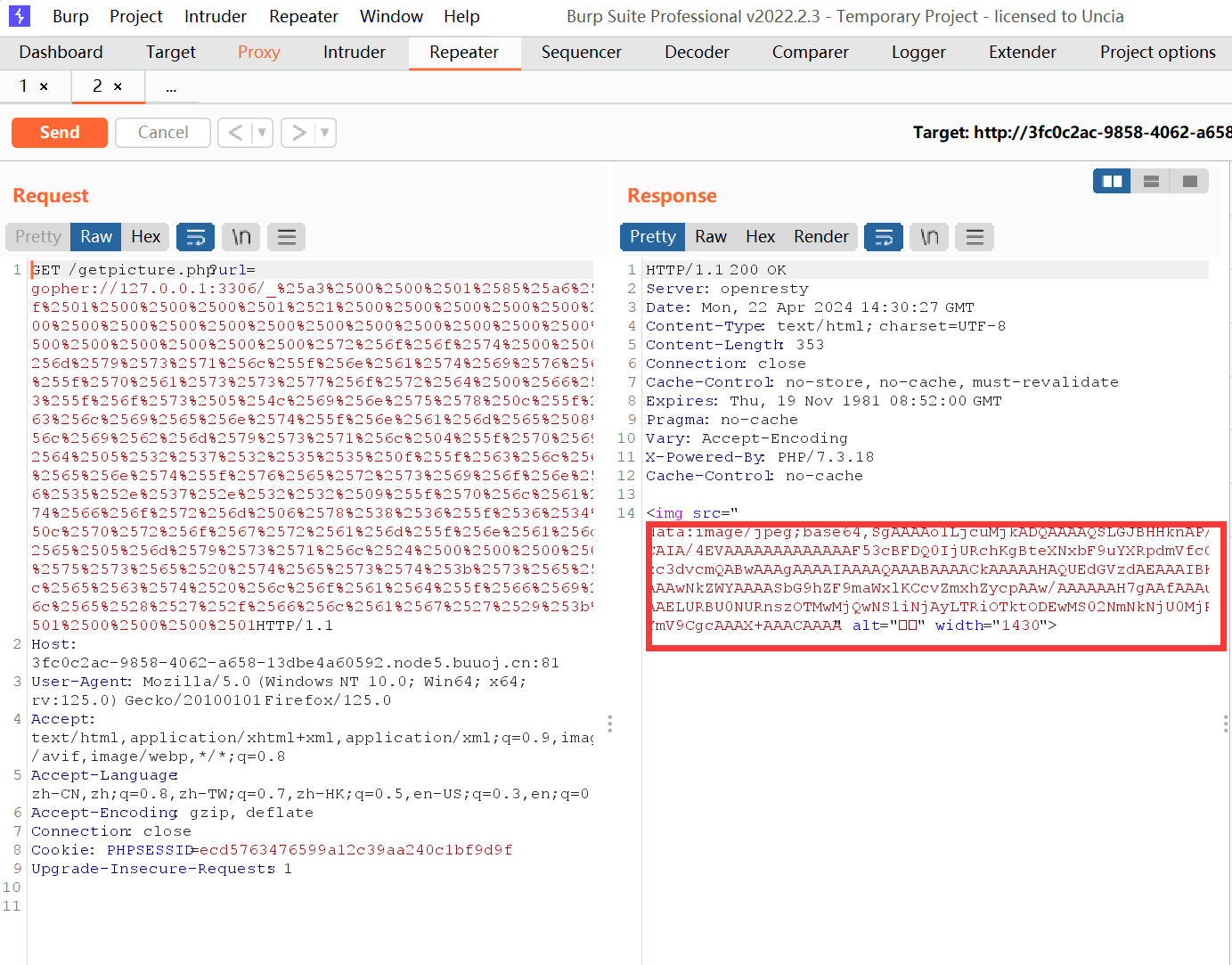Open the Intruder menu in menu bar
The width and height of the screenshot is (1232, 965).
[216, 16]
